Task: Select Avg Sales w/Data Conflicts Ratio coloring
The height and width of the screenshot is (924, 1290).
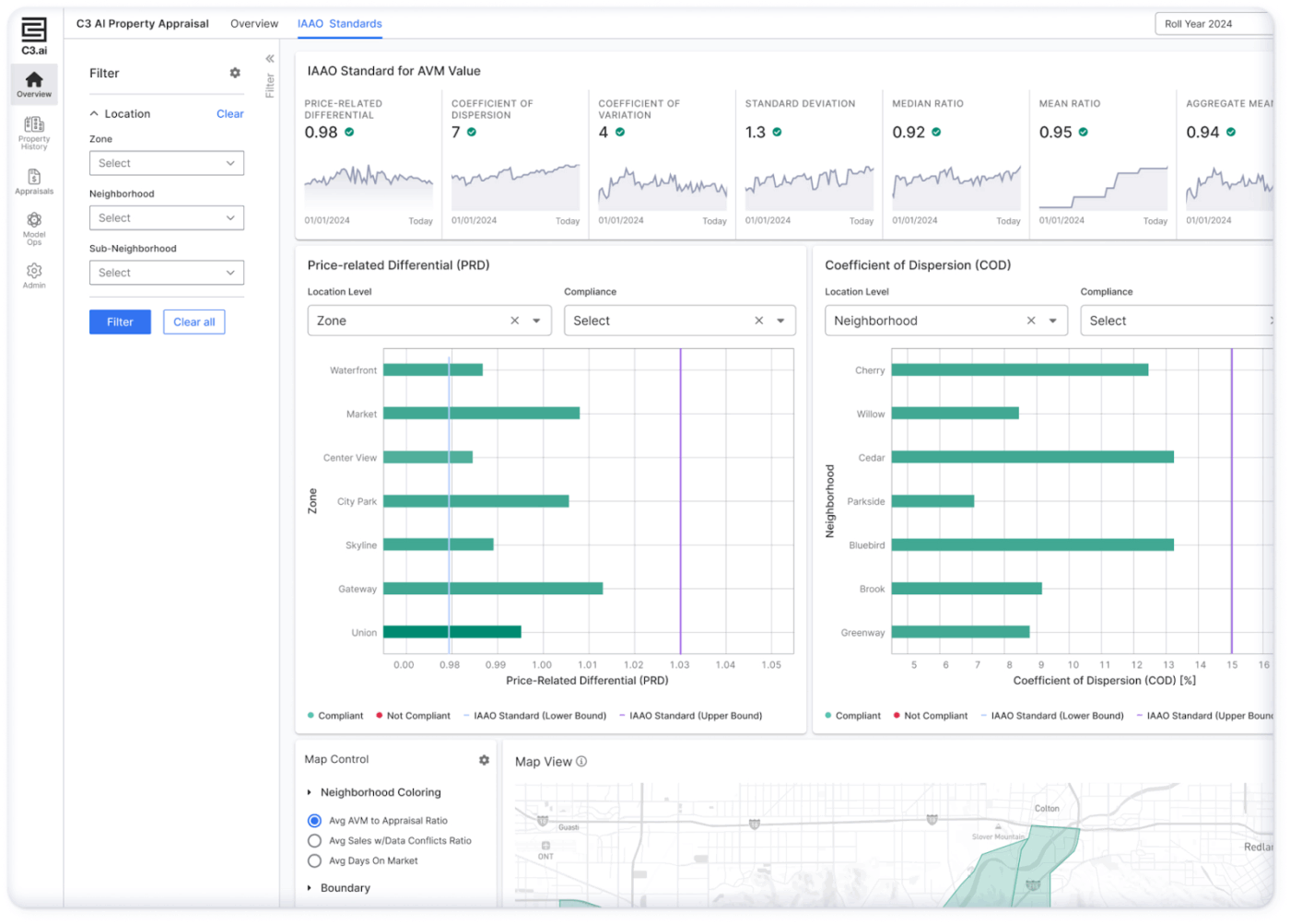Action: click(x=314, y=840)
